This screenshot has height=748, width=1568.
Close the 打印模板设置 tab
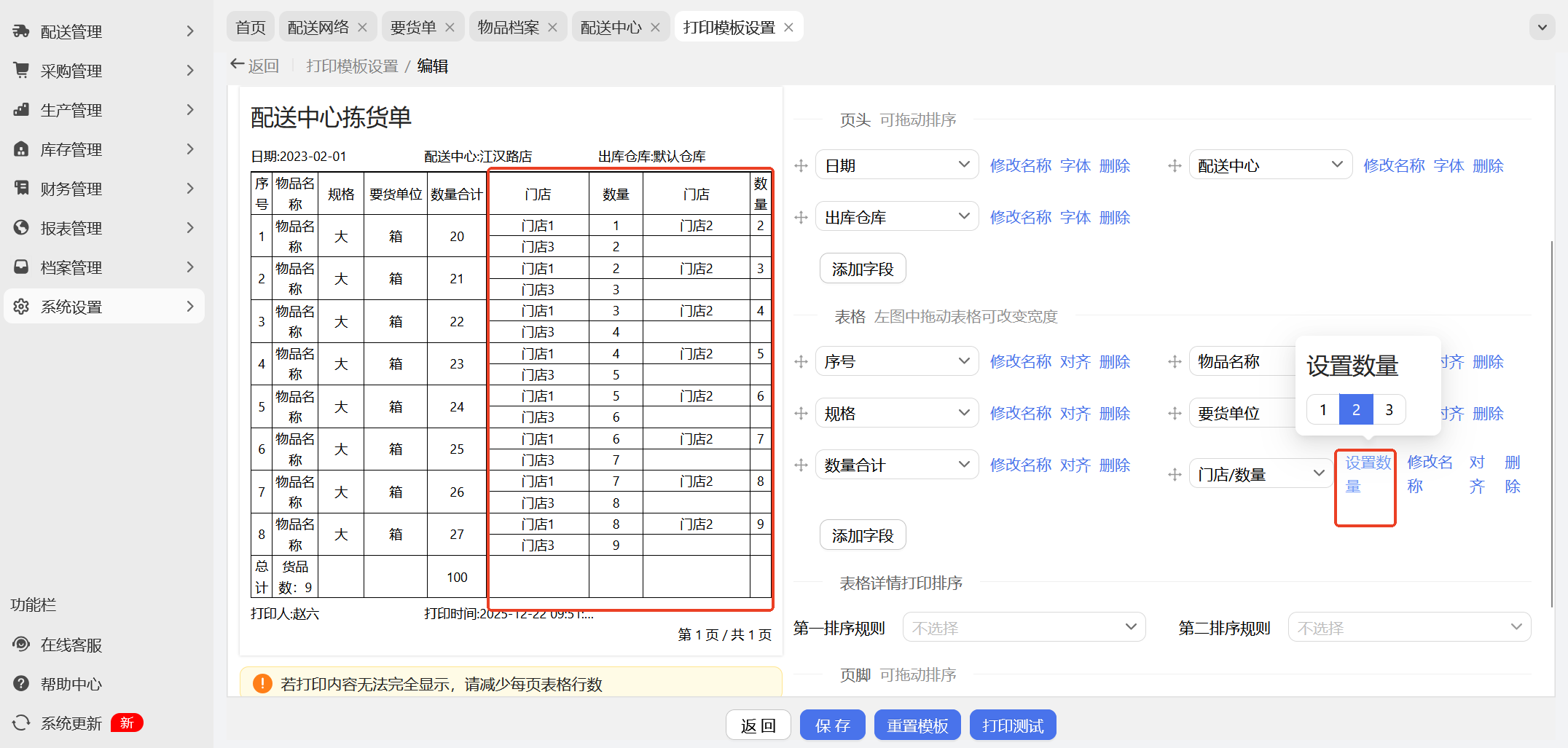(788, 28)
